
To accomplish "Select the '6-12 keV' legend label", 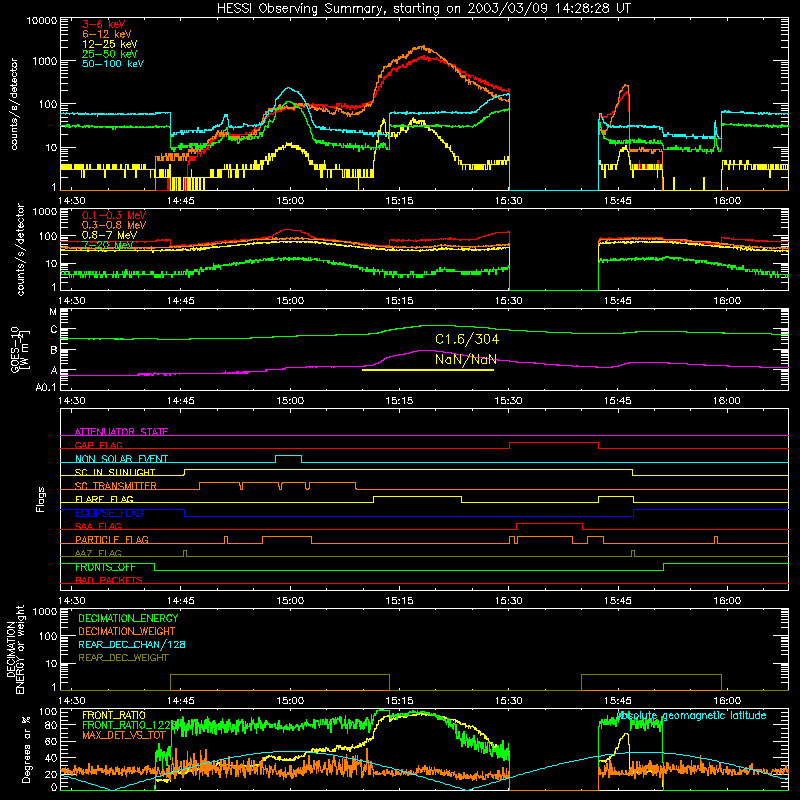I will click(107, 34).
